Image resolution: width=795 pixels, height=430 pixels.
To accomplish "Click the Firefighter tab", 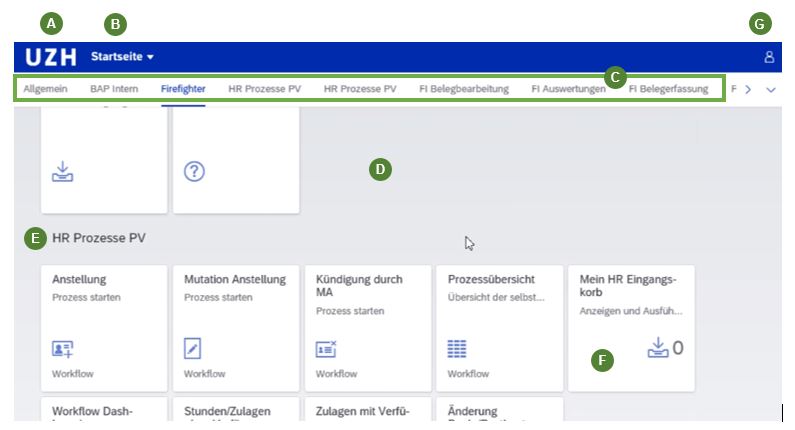I will pyautogui.click(x=183, y=89).
